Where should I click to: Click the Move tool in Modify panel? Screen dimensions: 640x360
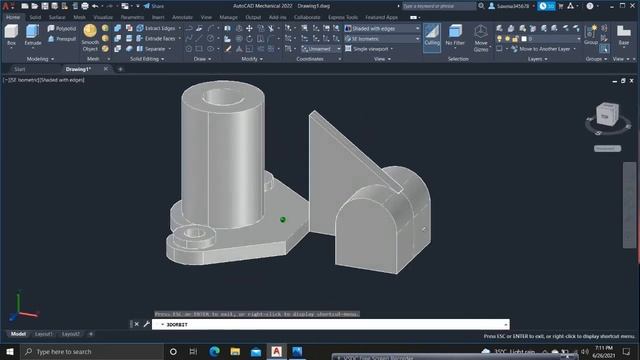(249, 28)
